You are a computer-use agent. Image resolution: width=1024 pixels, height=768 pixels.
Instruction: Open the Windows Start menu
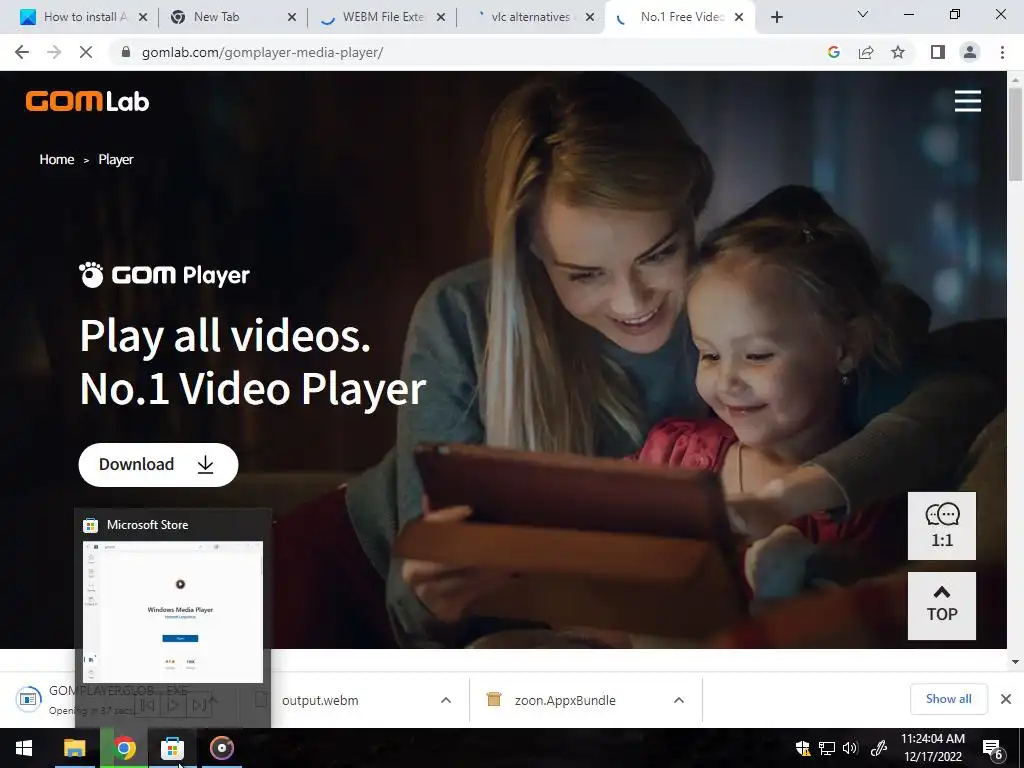click(24, 748)
